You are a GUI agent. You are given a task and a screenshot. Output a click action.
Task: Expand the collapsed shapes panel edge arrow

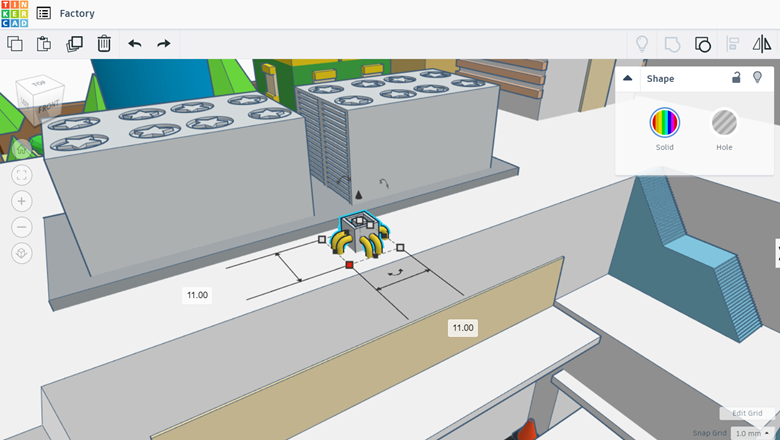tap(778, 253)
